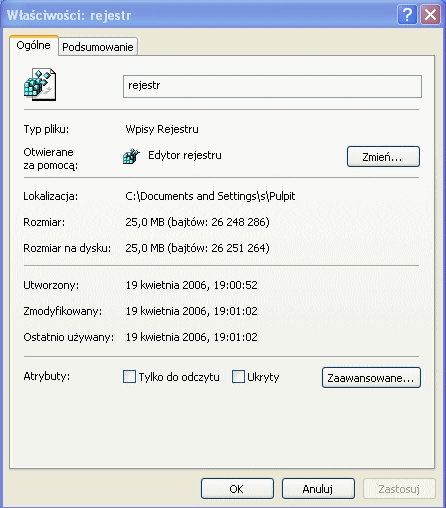Select the Ogólne tab
446x508 pixels.
34,45
